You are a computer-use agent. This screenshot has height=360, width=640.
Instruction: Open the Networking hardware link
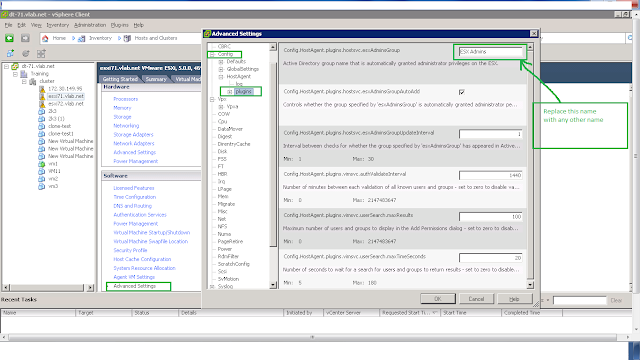pyautogui.click(x=126, y=126)
